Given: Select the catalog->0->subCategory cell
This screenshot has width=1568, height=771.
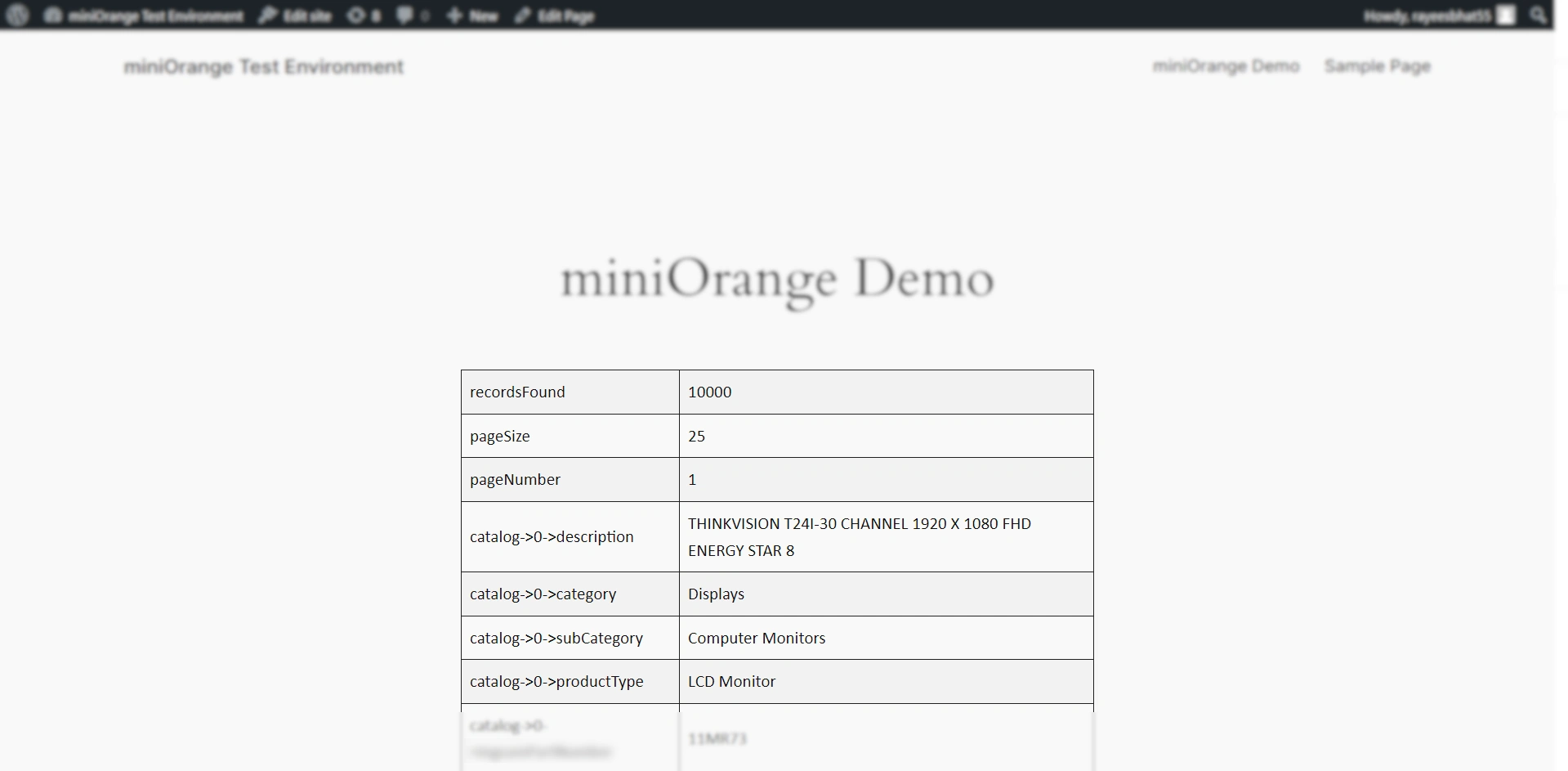Looking at the screenshot, I should pos(570,638).
